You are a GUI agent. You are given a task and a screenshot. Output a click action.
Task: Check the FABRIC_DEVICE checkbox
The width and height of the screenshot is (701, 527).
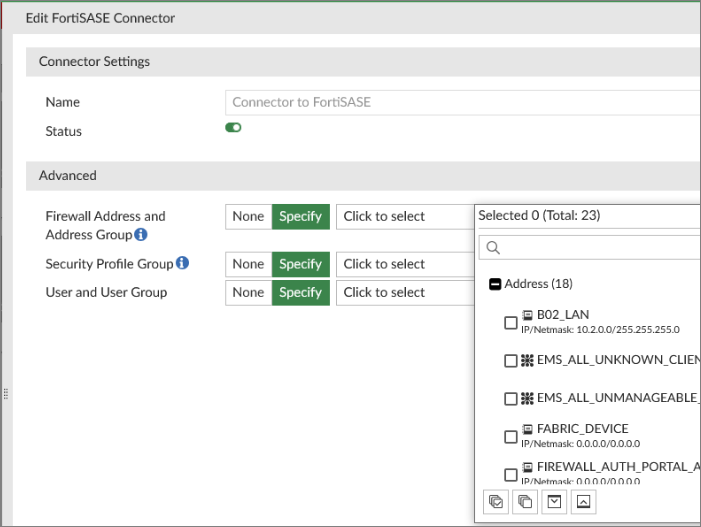[x=511, y=437]
